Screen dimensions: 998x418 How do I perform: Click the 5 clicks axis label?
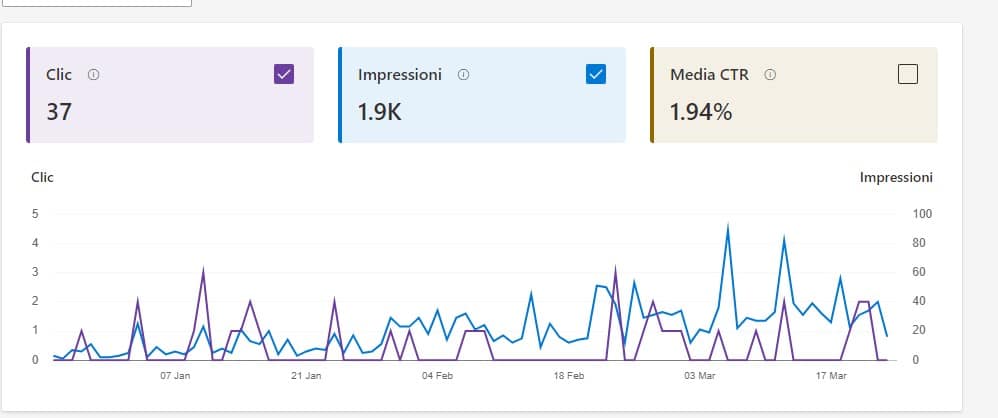click(35, 214)
